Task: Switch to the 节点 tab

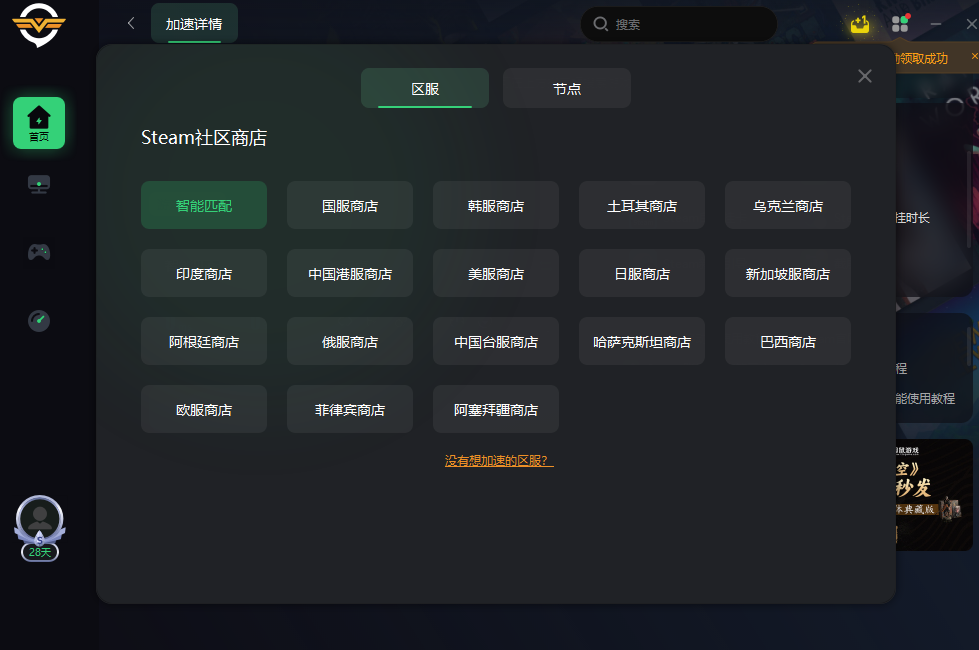Action: point(567,88)
